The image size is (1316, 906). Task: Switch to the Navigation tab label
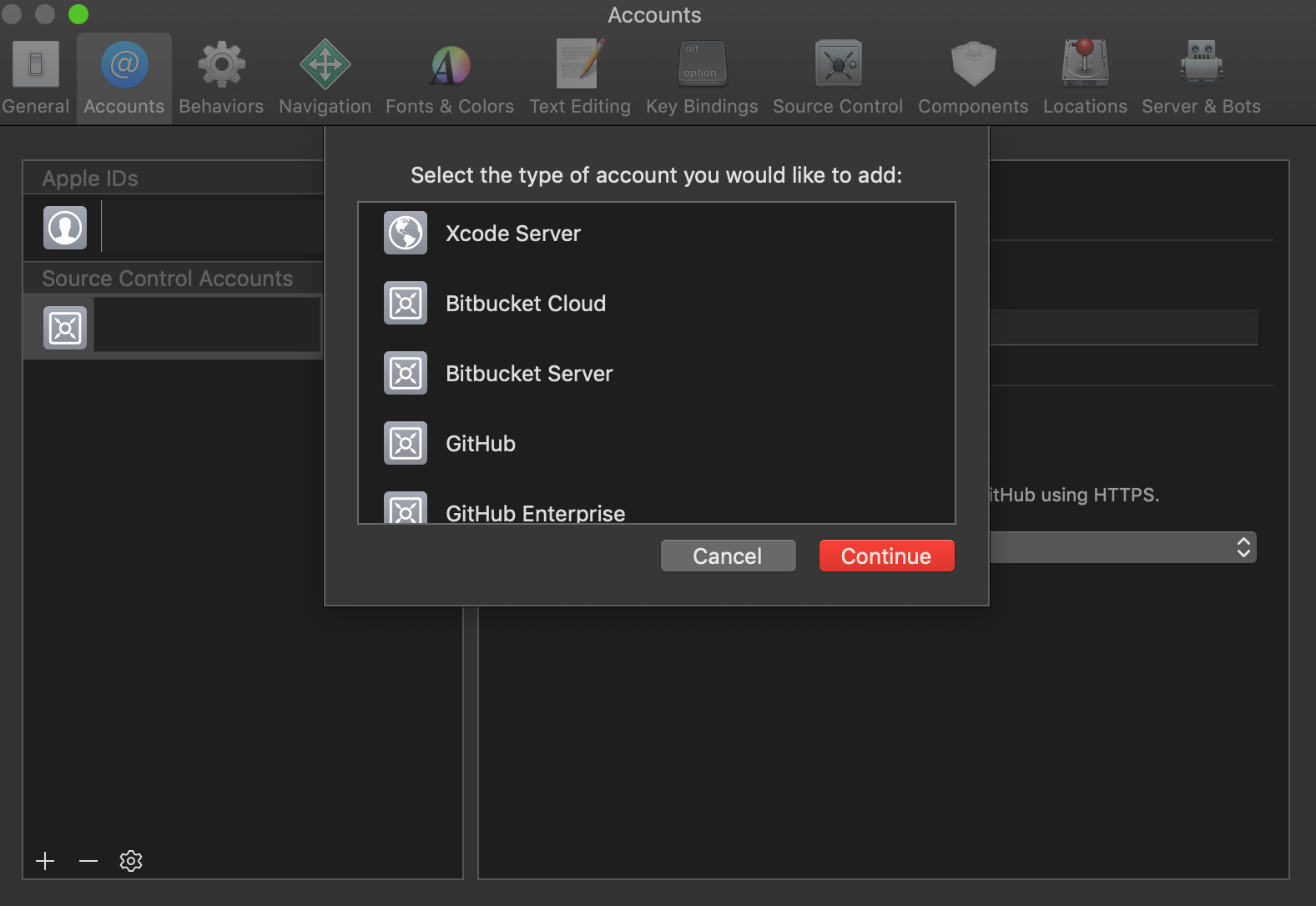pos(325,107)
